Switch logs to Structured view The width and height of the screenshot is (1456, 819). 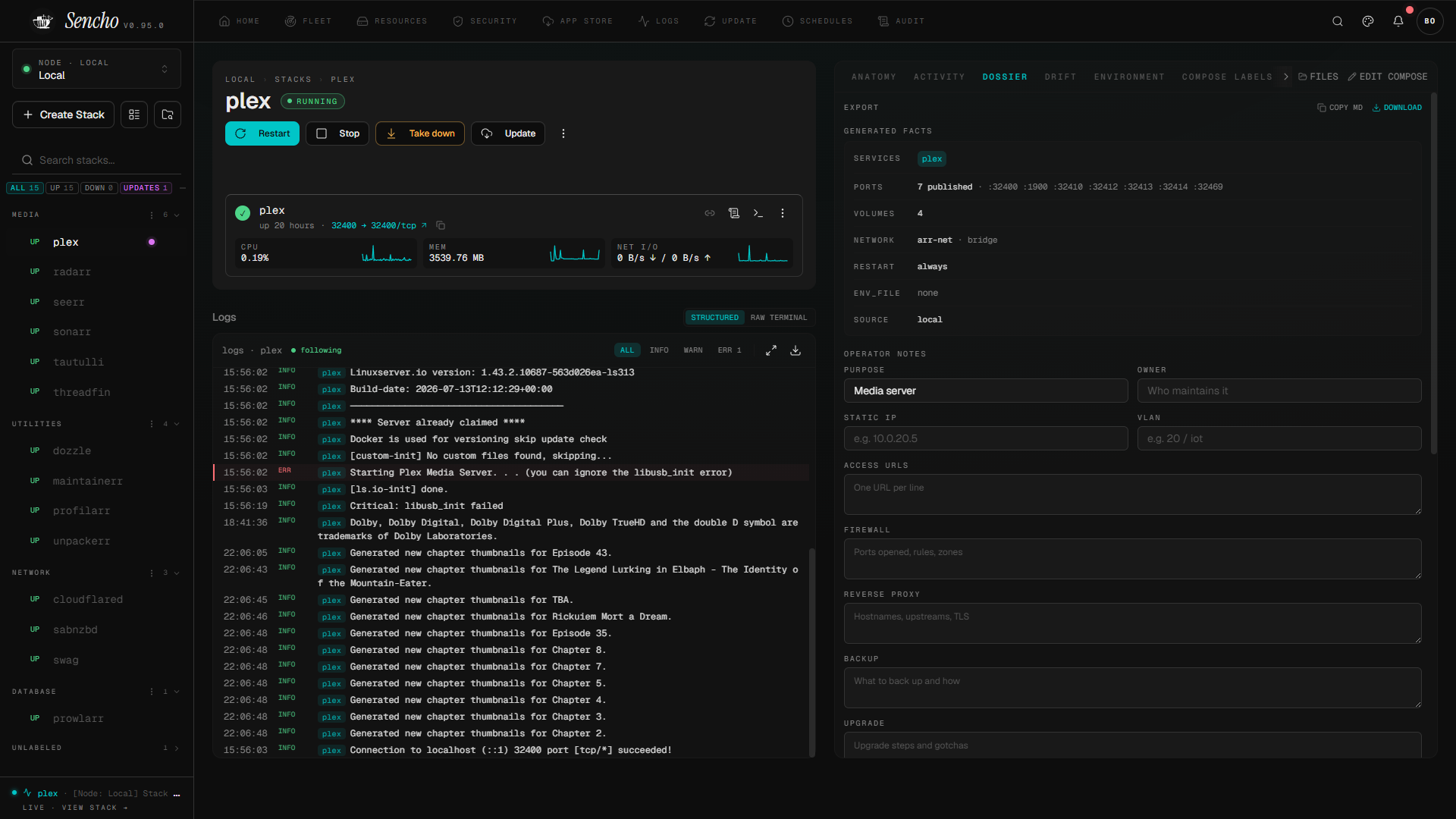[714, 318]
